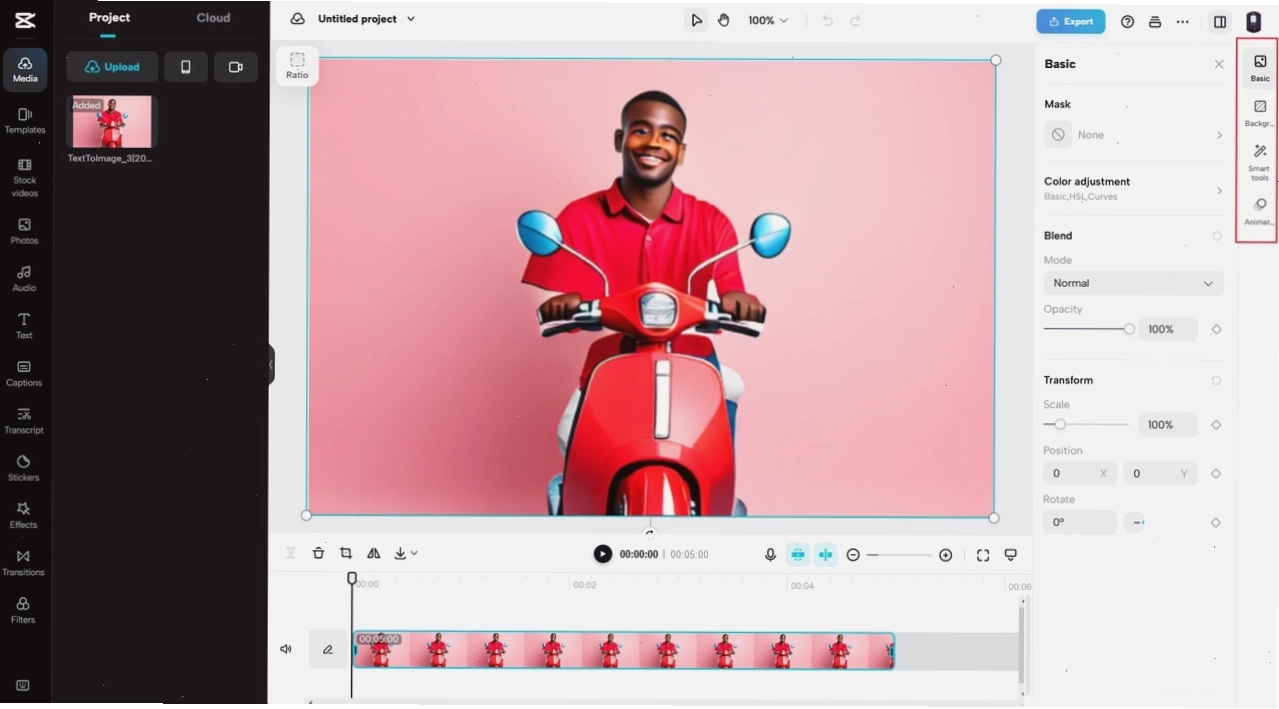Click keyboard shortcuts icon at sidebar bottom

point(23,686)
